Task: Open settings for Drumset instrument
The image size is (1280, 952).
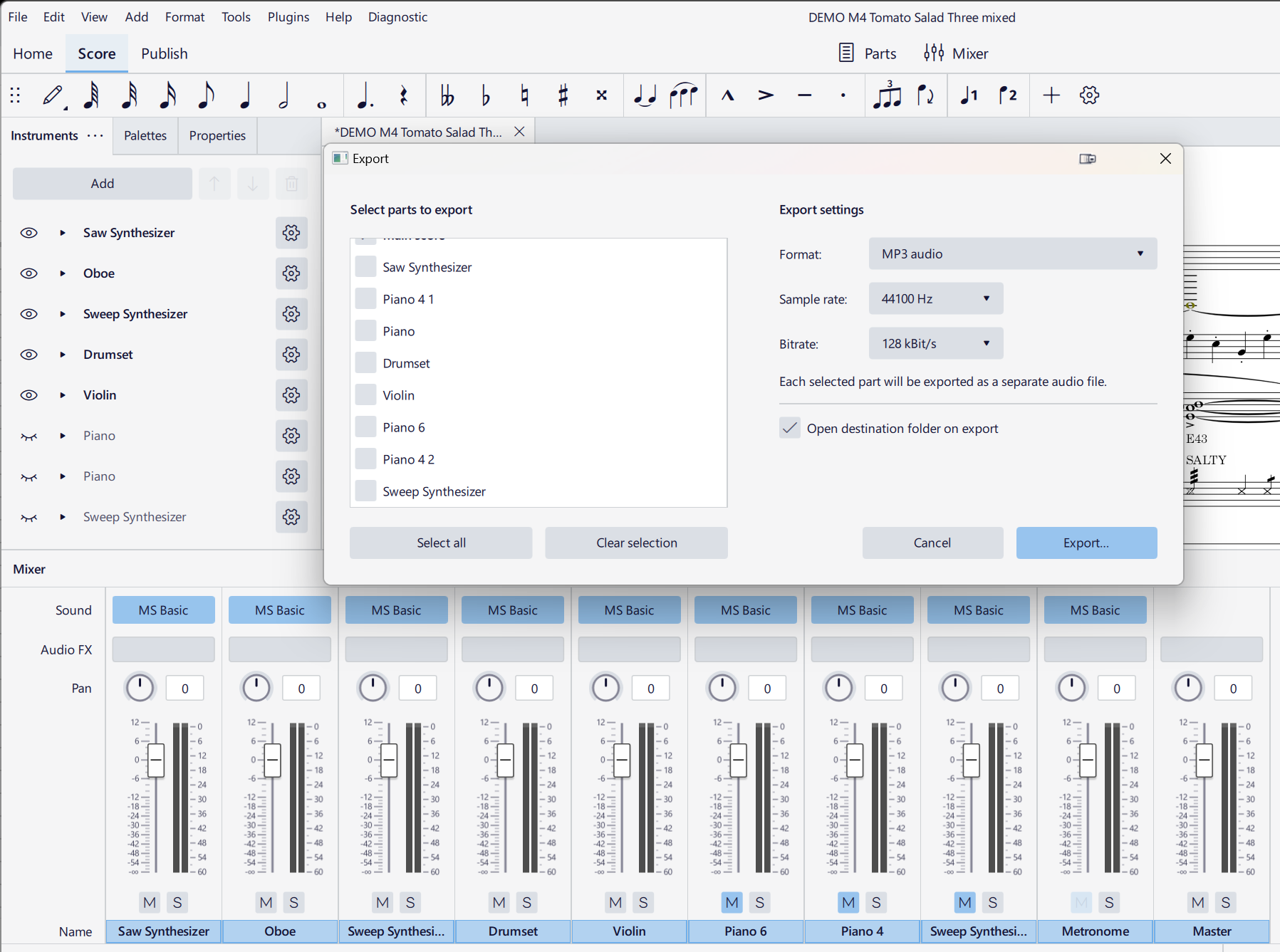Action: point(291,355)
